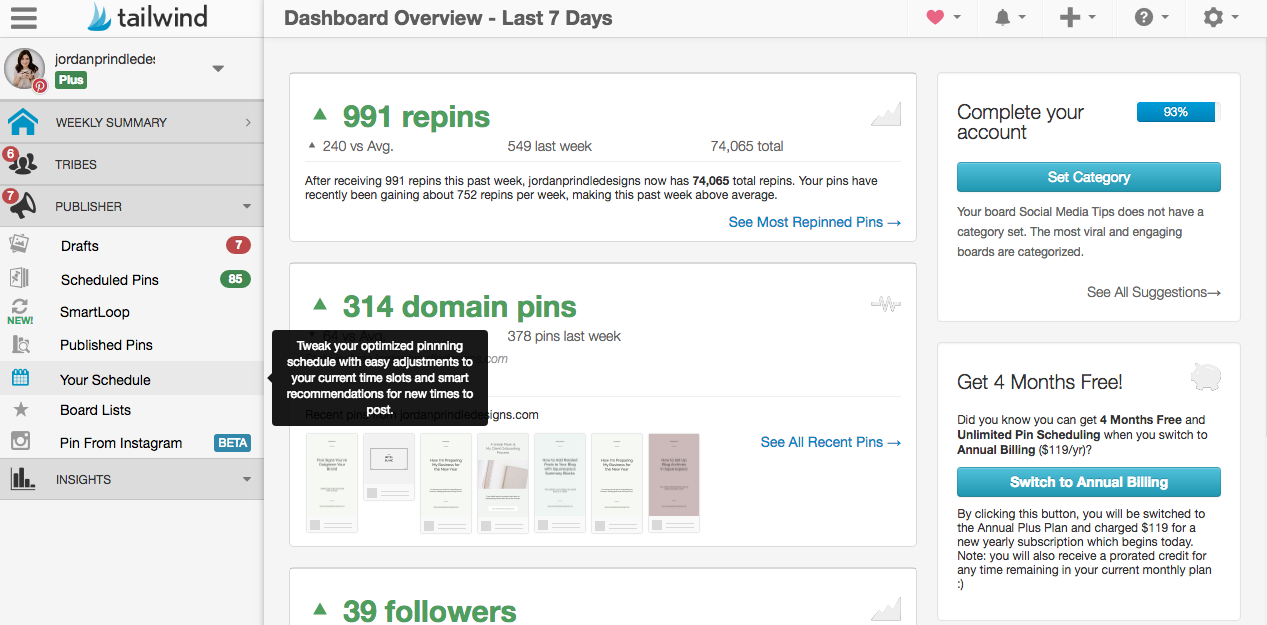Collapse the Publisher section arrow

pyautogui.click(x=247, y=207)
